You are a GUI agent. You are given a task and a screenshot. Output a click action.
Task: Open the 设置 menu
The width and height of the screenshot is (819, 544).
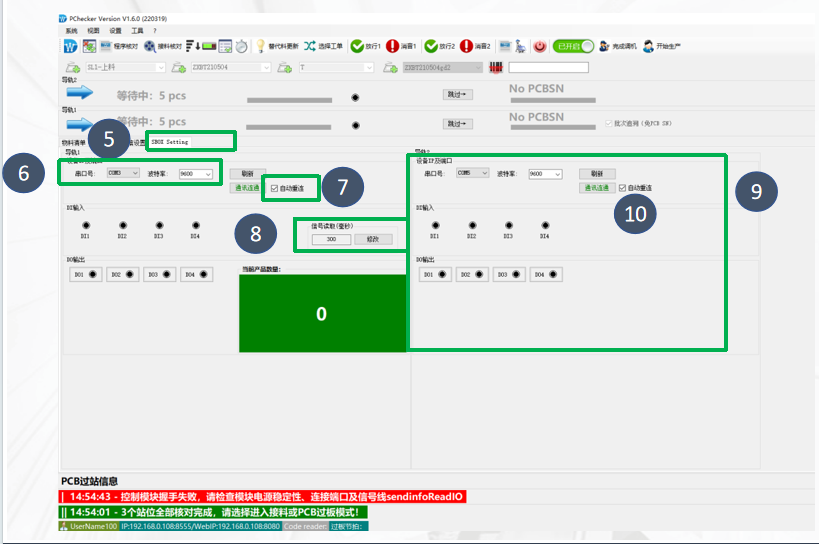[115, 31]
